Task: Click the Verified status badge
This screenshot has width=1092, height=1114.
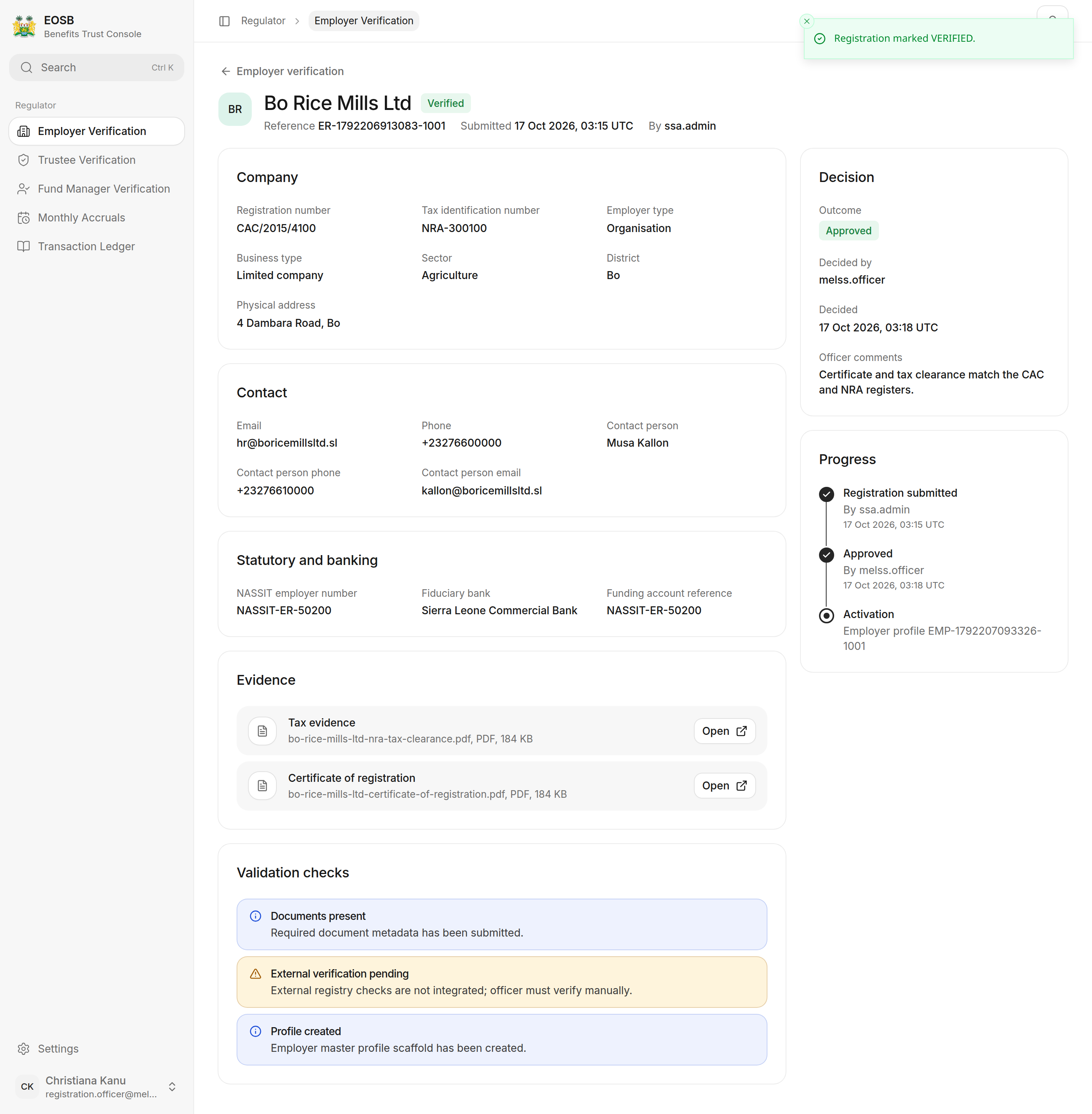Action: 446,103
